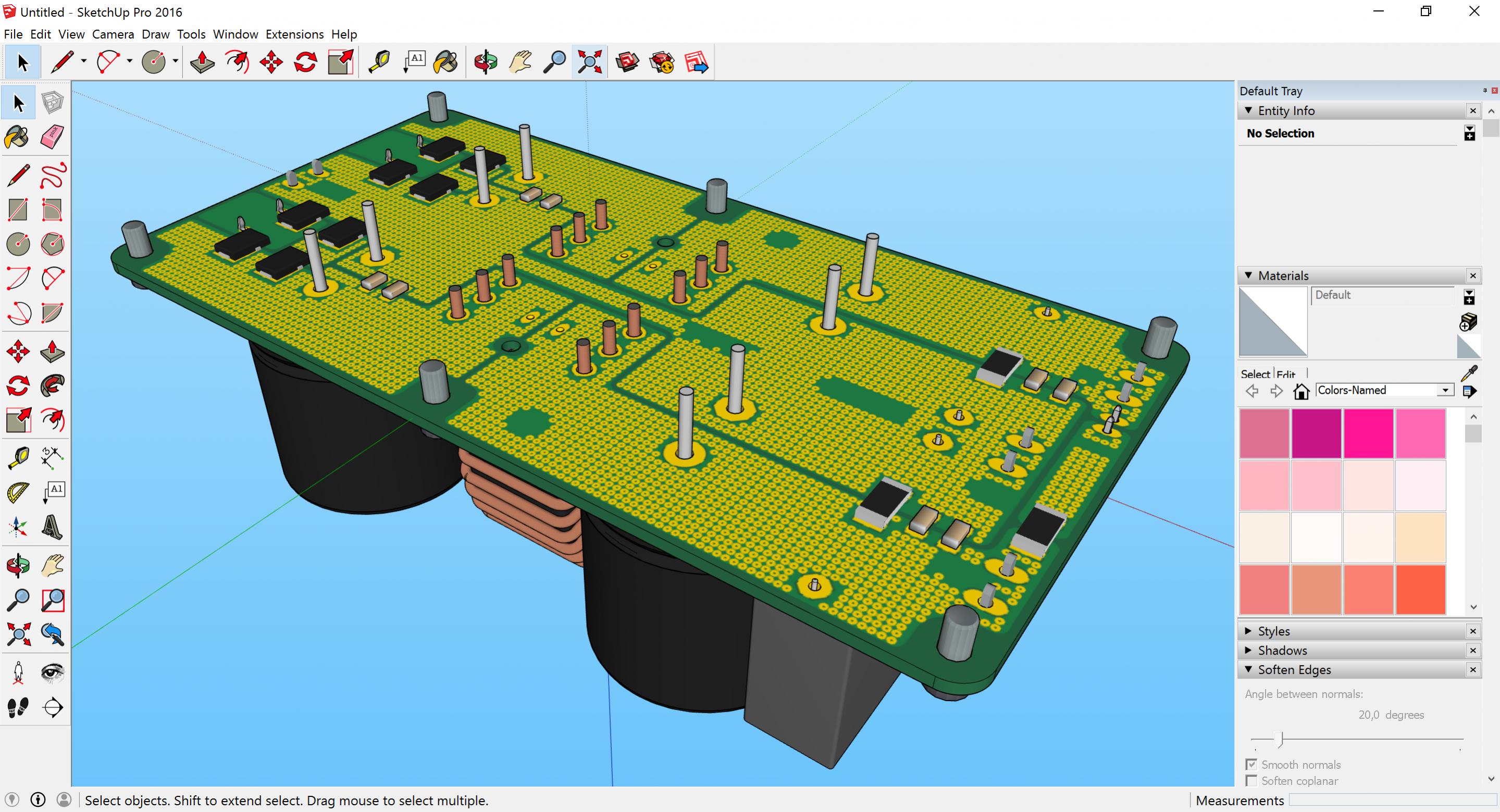1500x812 pixels.
Task: Open the line tool dropdown arrow in top toolbar
Action: click(83, 61)
